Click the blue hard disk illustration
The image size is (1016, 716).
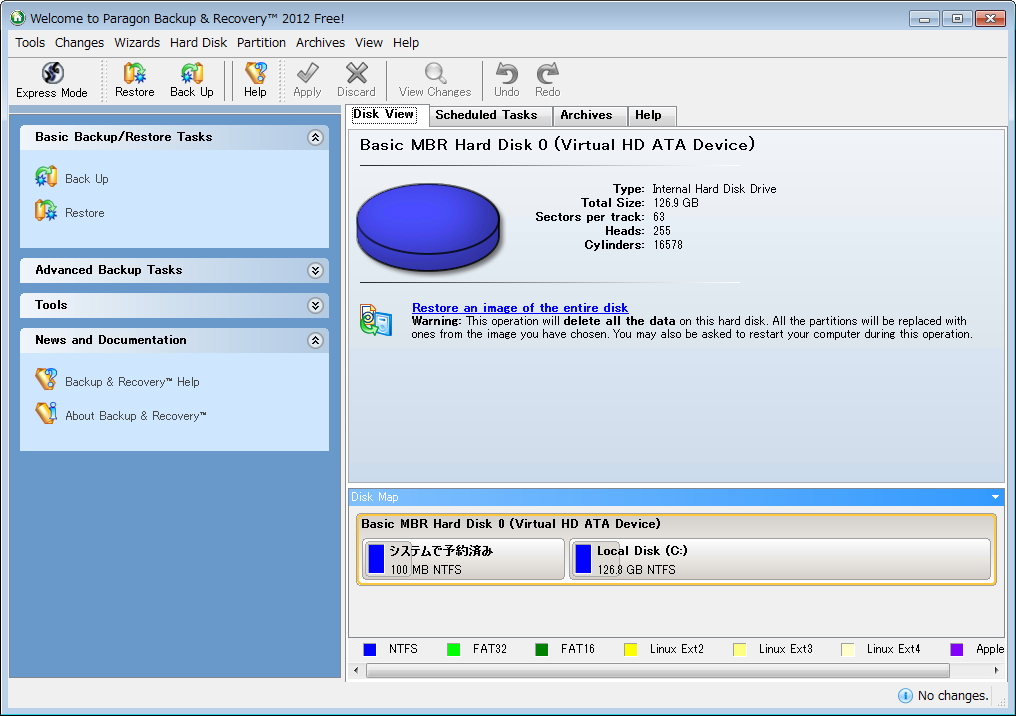click(x=428, y=226)
